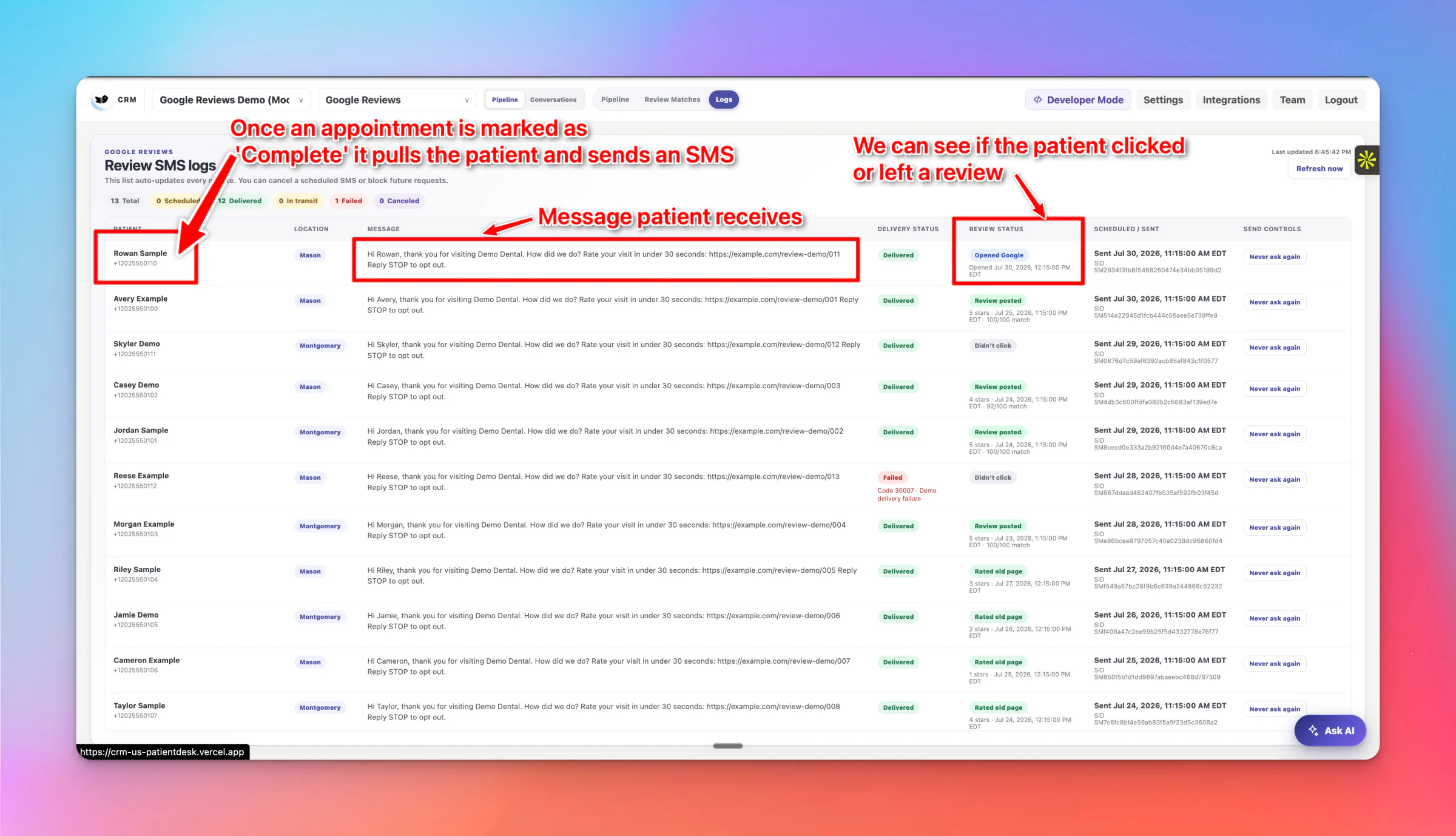The height and width of the screenshot is (836, 1456).
Task: Click Never ask again for Morgan Example
Action: point(1275,528)
